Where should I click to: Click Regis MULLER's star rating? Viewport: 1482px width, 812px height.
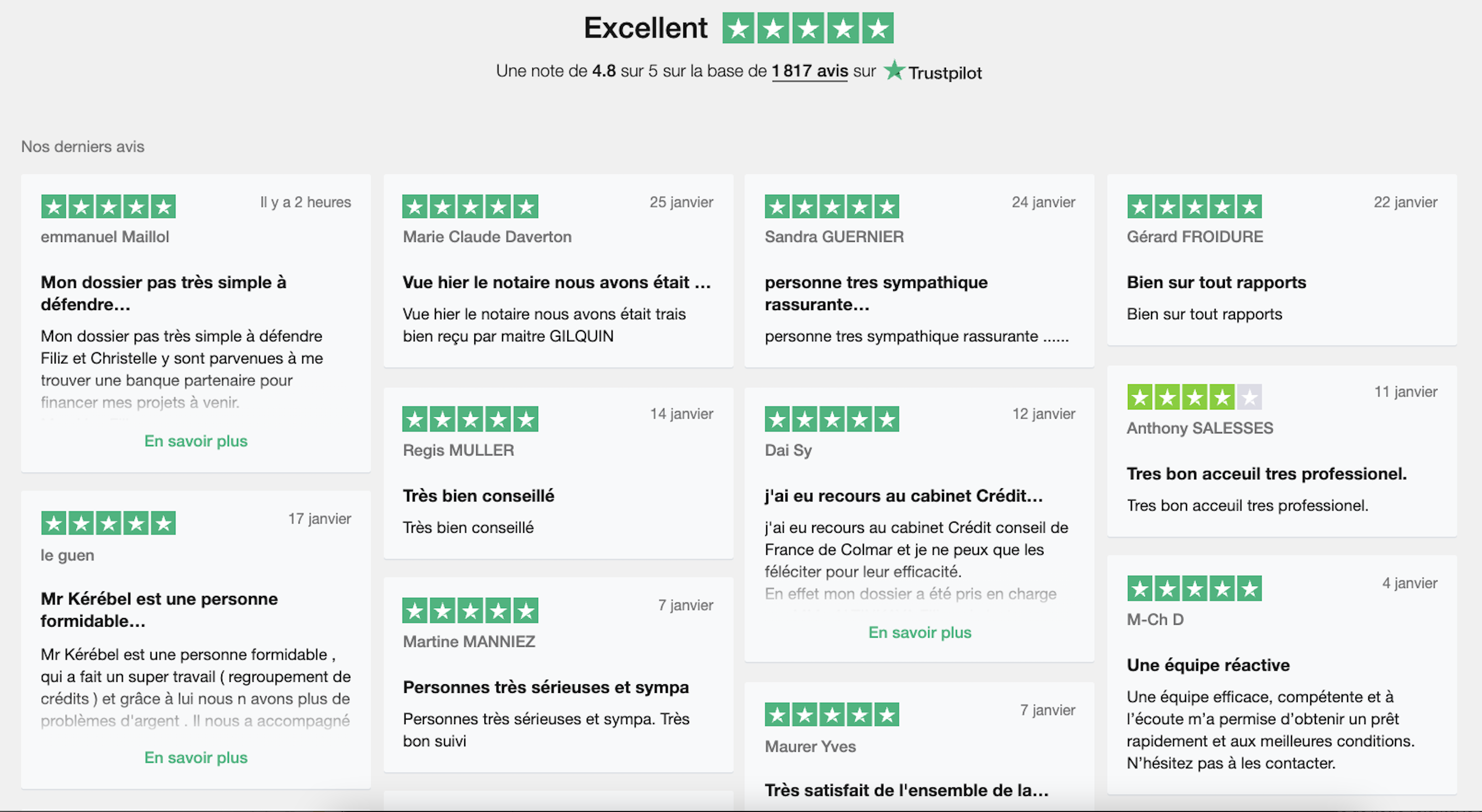(x=470, y=419)
